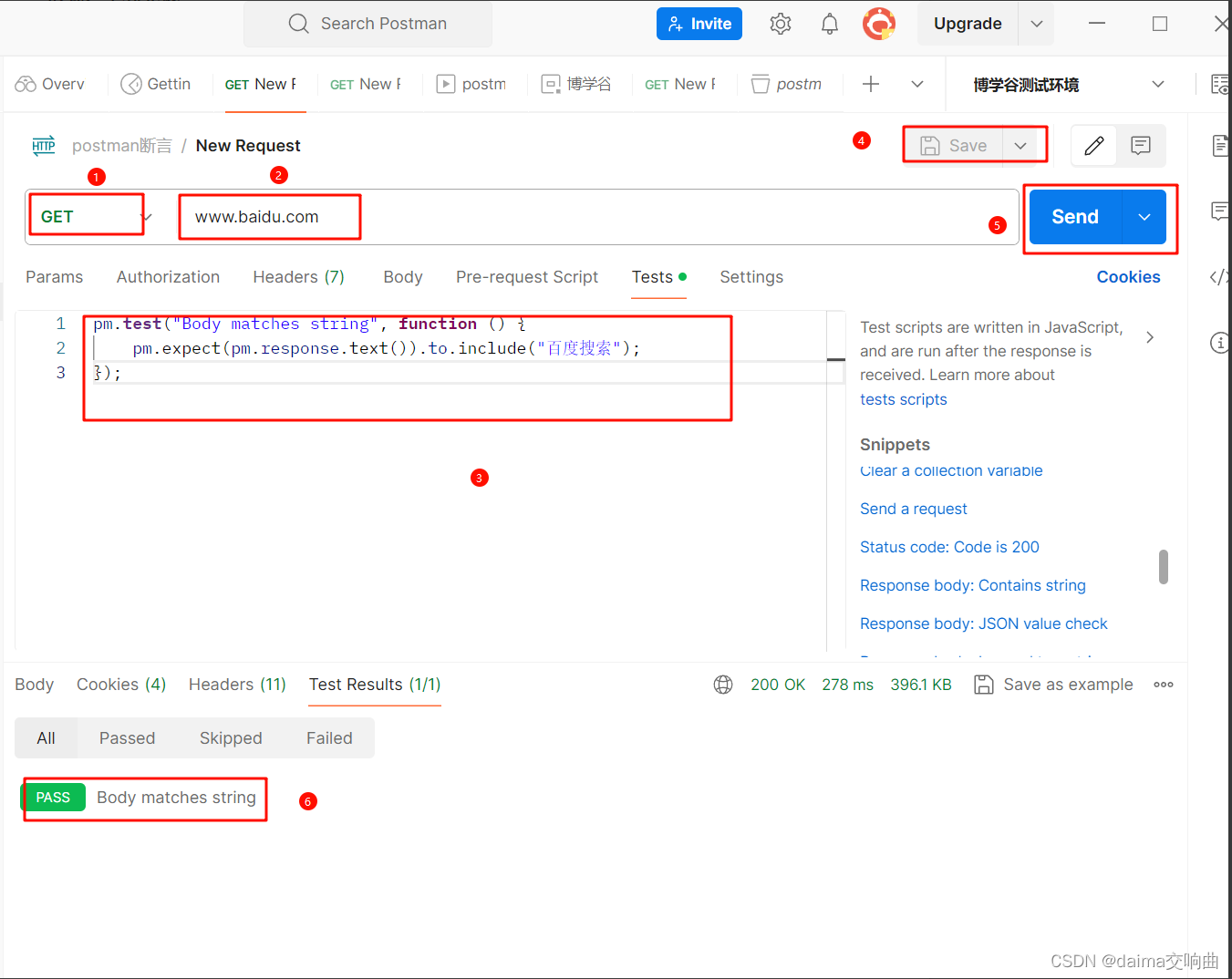
Task: Open the Cookies link
Action: pos(1128,277)
